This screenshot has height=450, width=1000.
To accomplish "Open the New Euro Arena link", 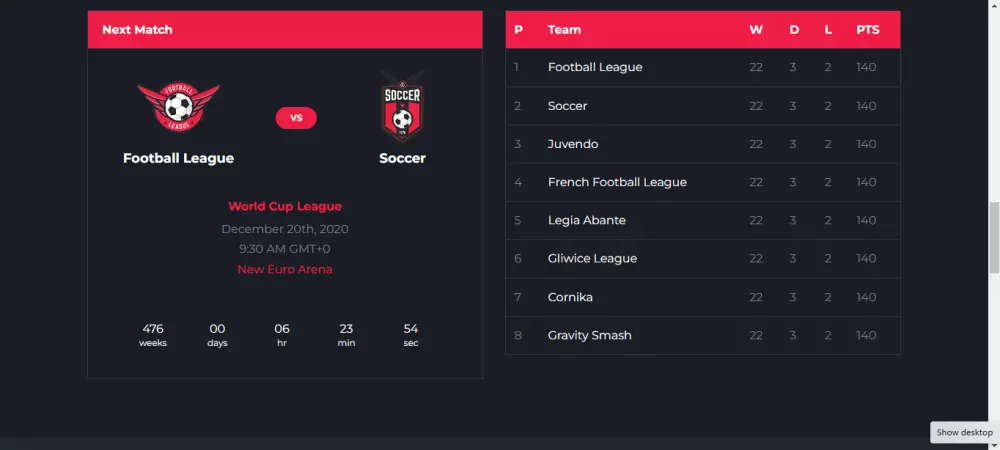I will pos(285,269).
